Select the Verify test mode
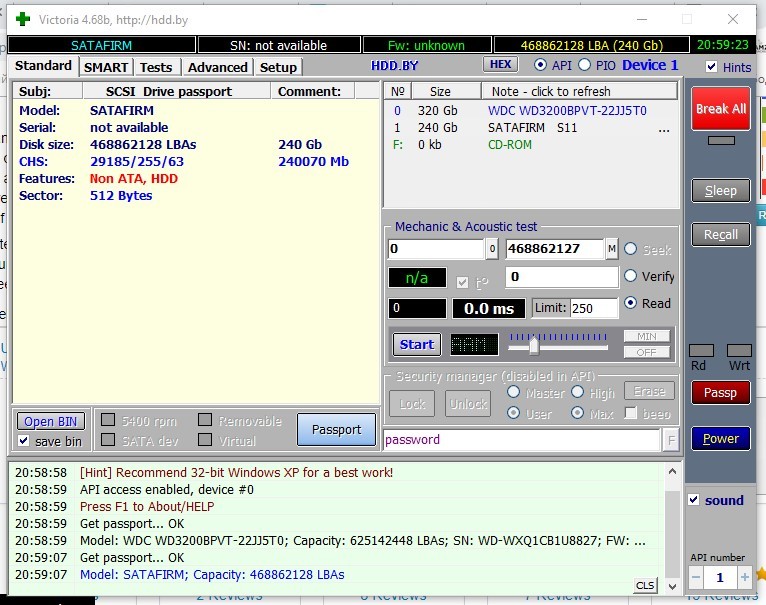Viewport: 766px width, 605px height. (x=631, y=276)
